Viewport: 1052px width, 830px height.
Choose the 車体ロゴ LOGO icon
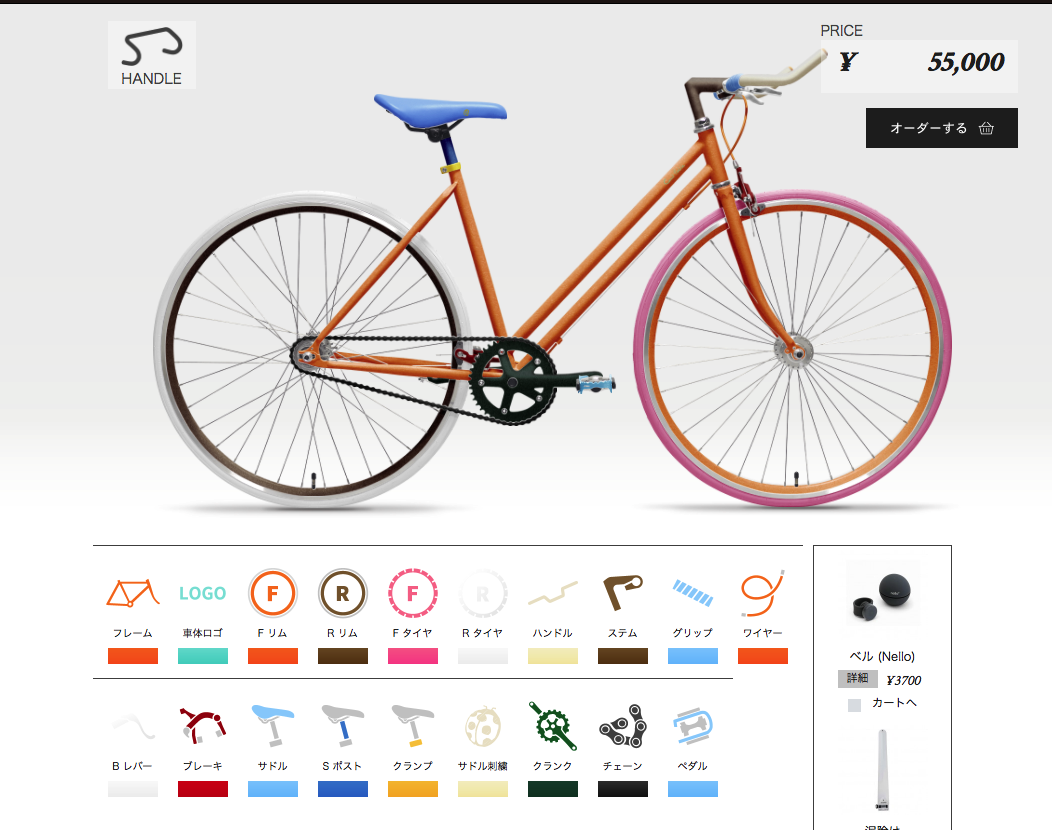click(203, 593)
